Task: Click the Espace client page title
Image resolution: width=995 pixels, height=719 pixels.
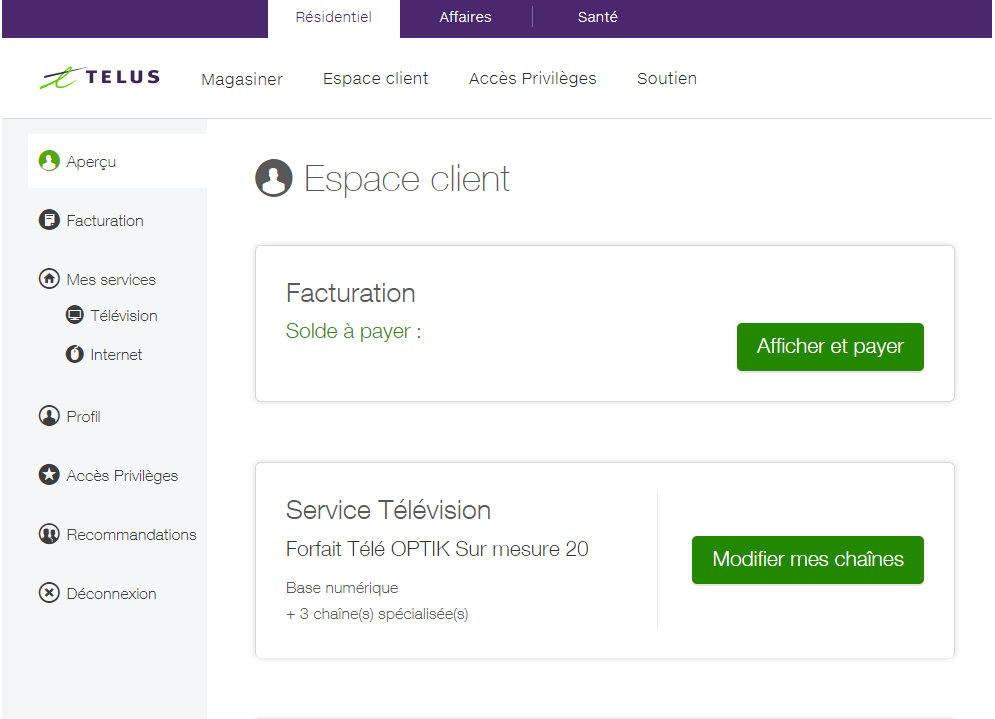Action: (407, 179)
